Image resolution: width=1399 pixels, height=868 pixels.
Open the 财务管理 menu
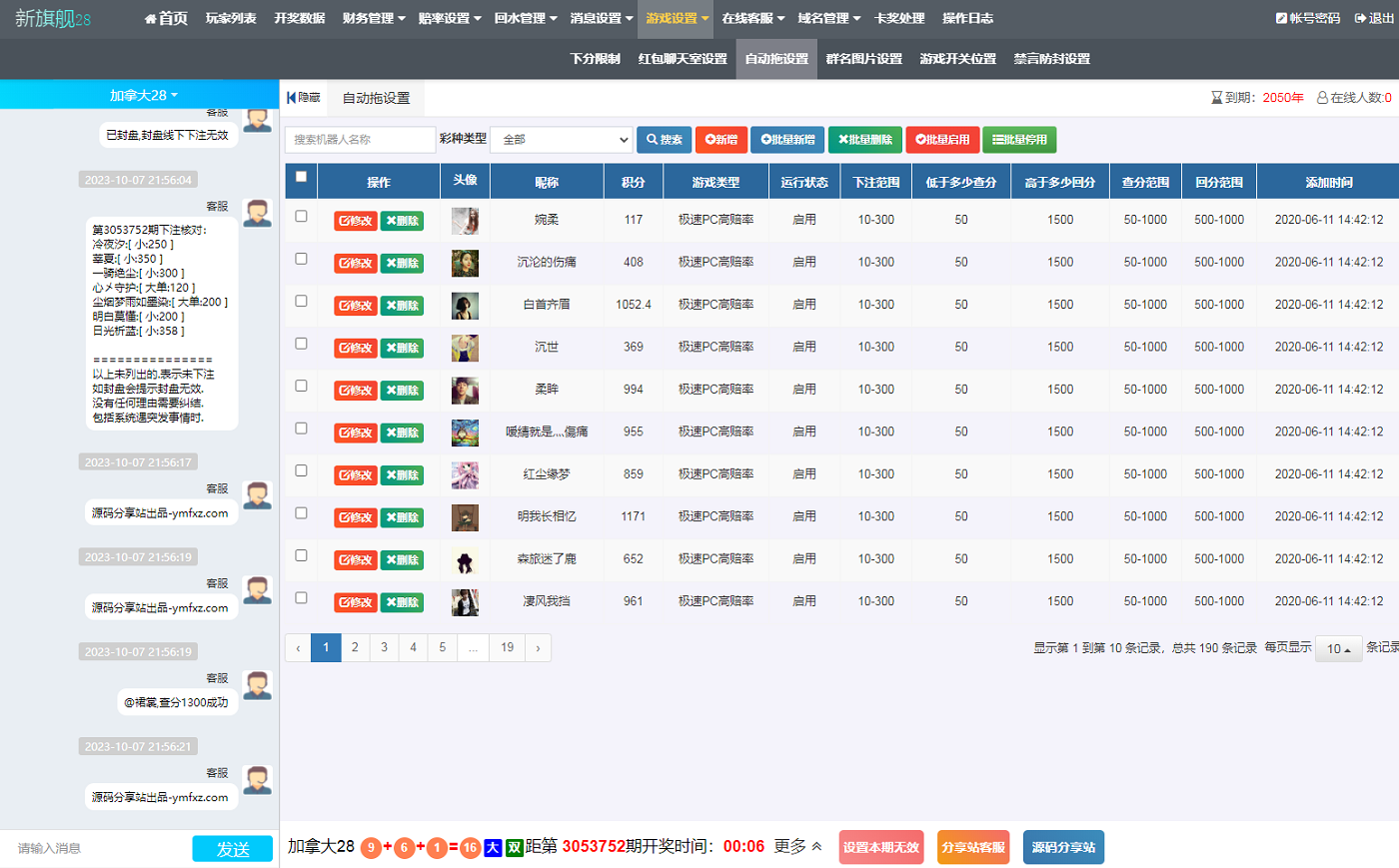(373, 19)
